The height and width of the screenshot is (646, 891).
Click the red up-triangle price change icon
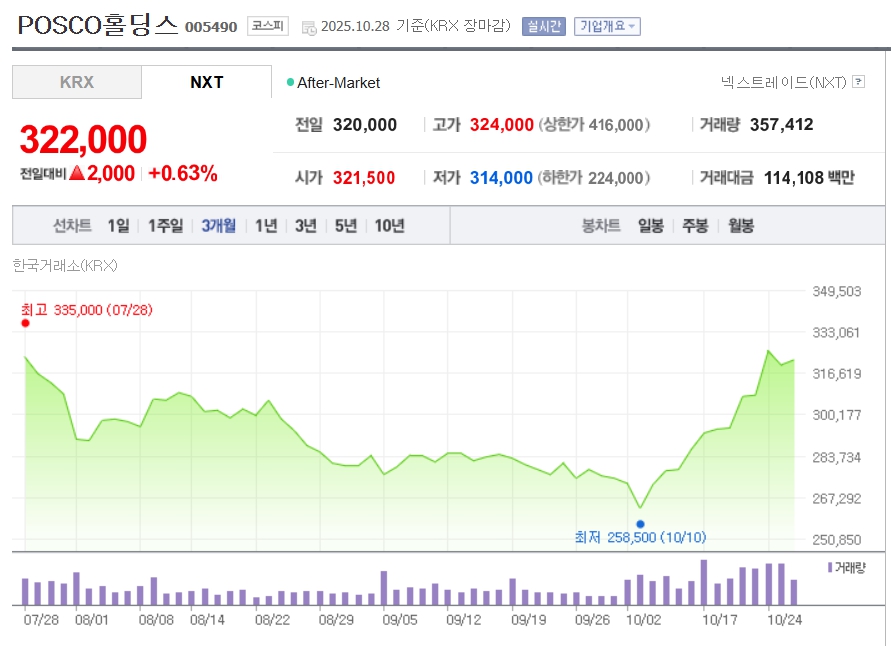point(77,173)
